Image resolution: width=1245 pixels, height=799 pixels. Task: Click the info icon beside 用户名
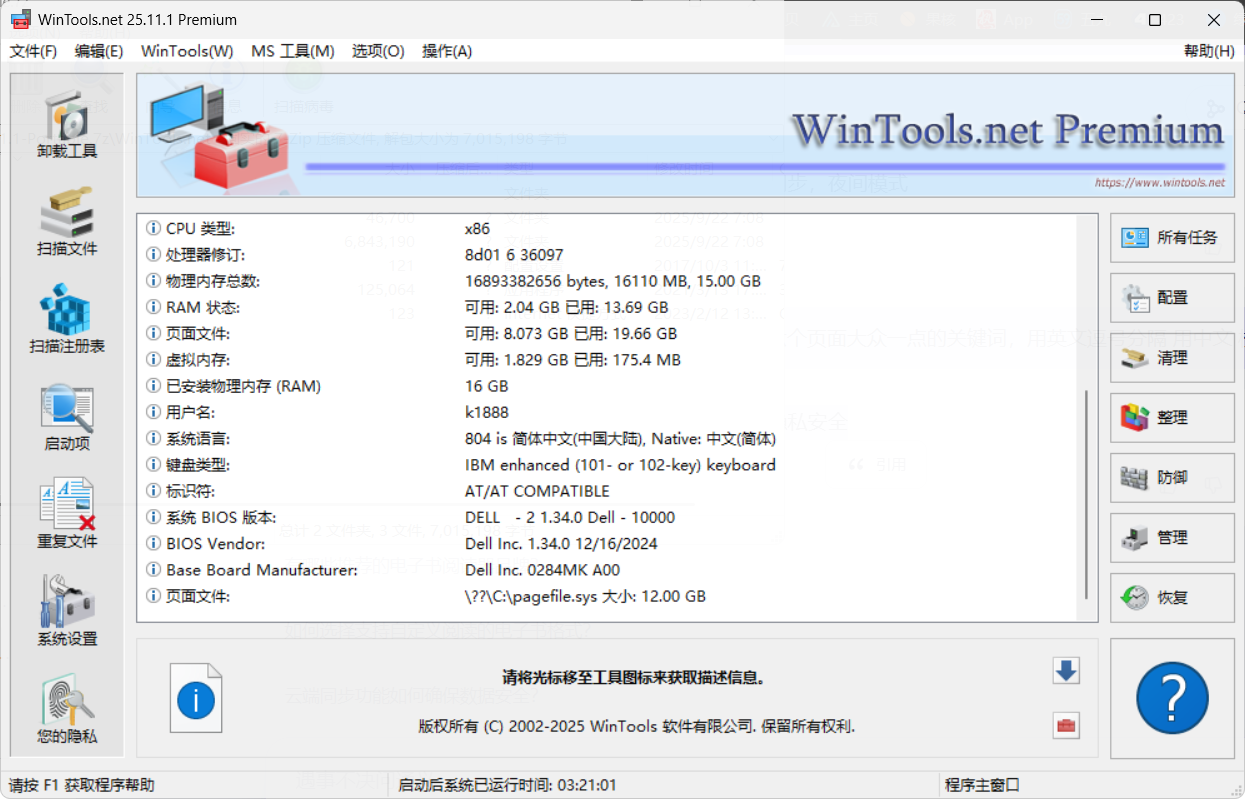[x=153, y=412]
